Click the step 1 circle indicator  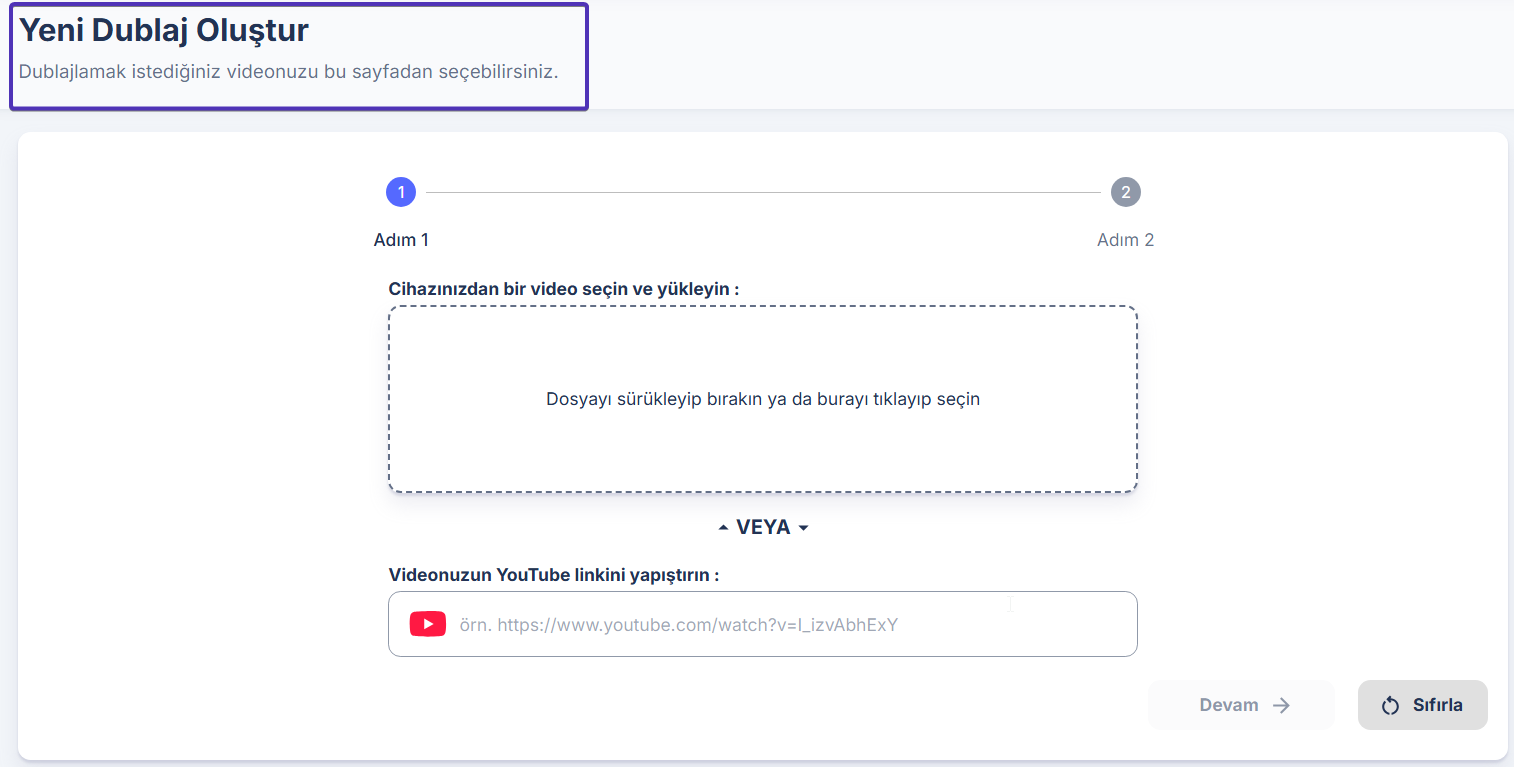[x=401, y=192]
